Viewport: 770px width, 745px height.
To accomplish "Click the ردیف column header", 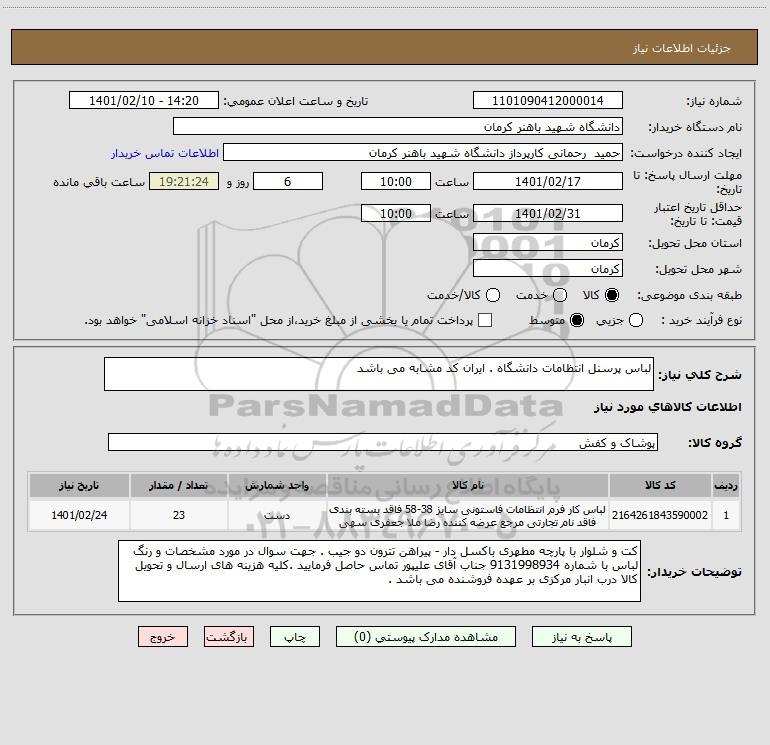I will tap(726, 485).
